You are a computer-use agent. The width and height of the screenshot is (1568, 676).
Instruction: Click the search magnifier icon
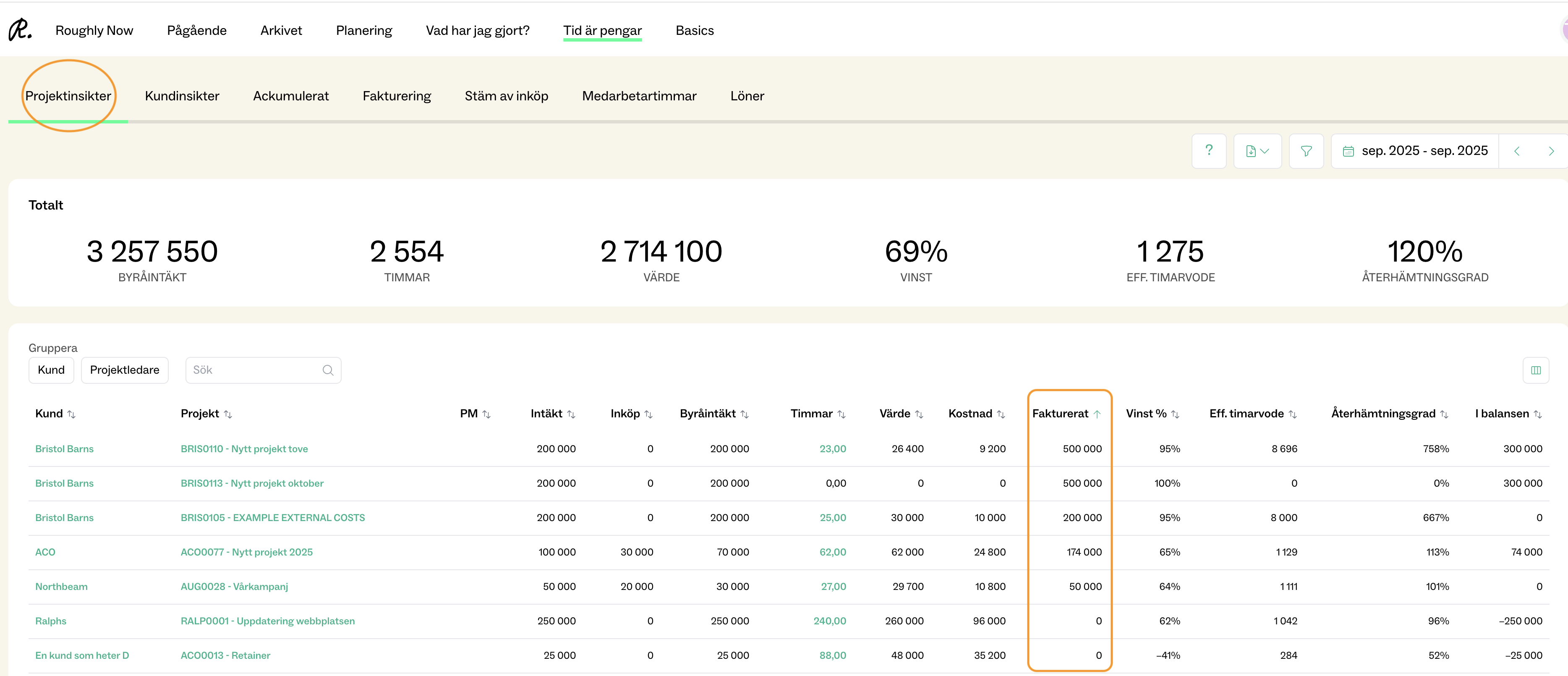click(x=327, y=370)
